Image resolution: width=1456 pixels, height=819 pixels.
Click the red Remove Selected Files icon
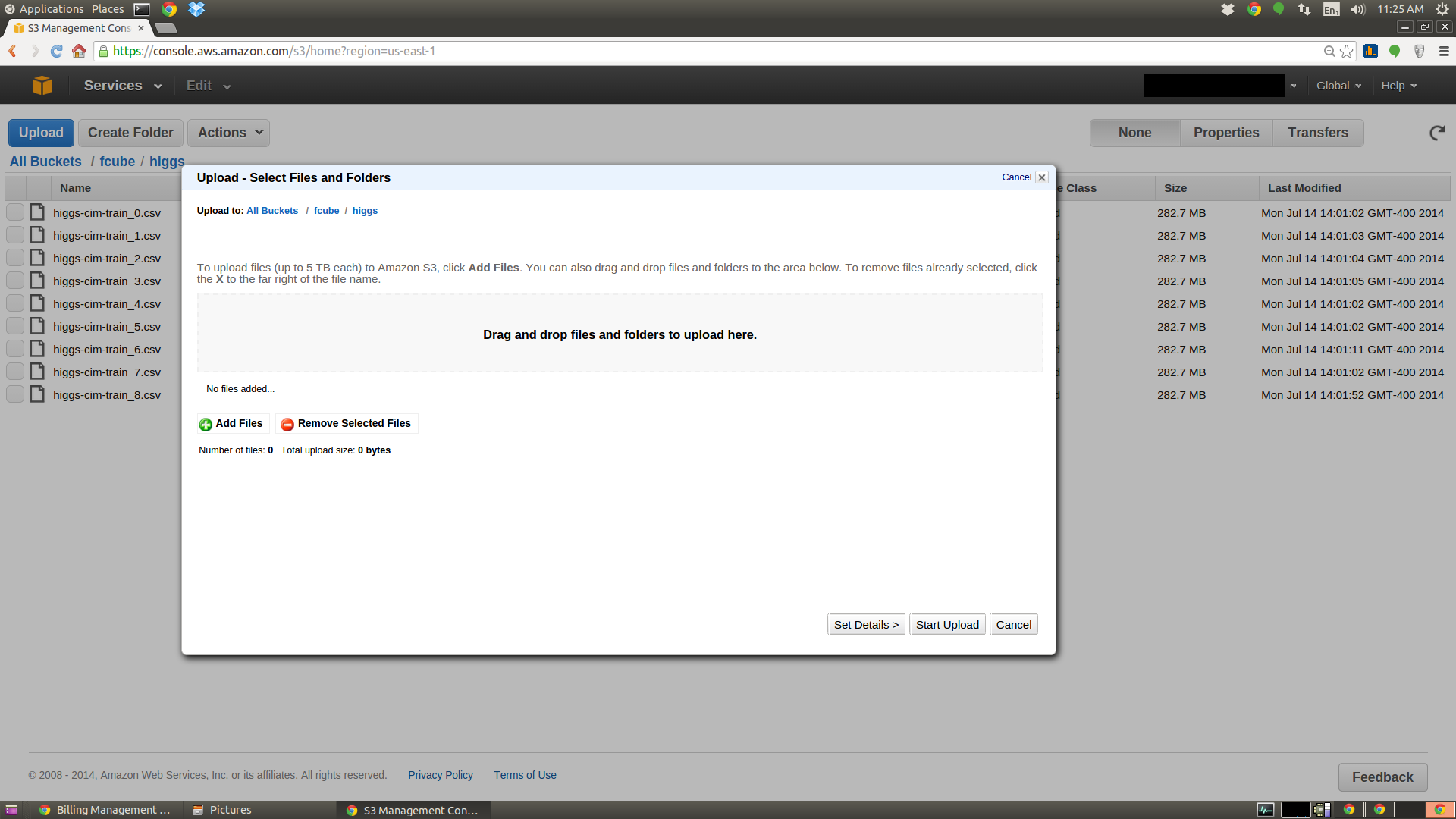[x=287, y=425]
